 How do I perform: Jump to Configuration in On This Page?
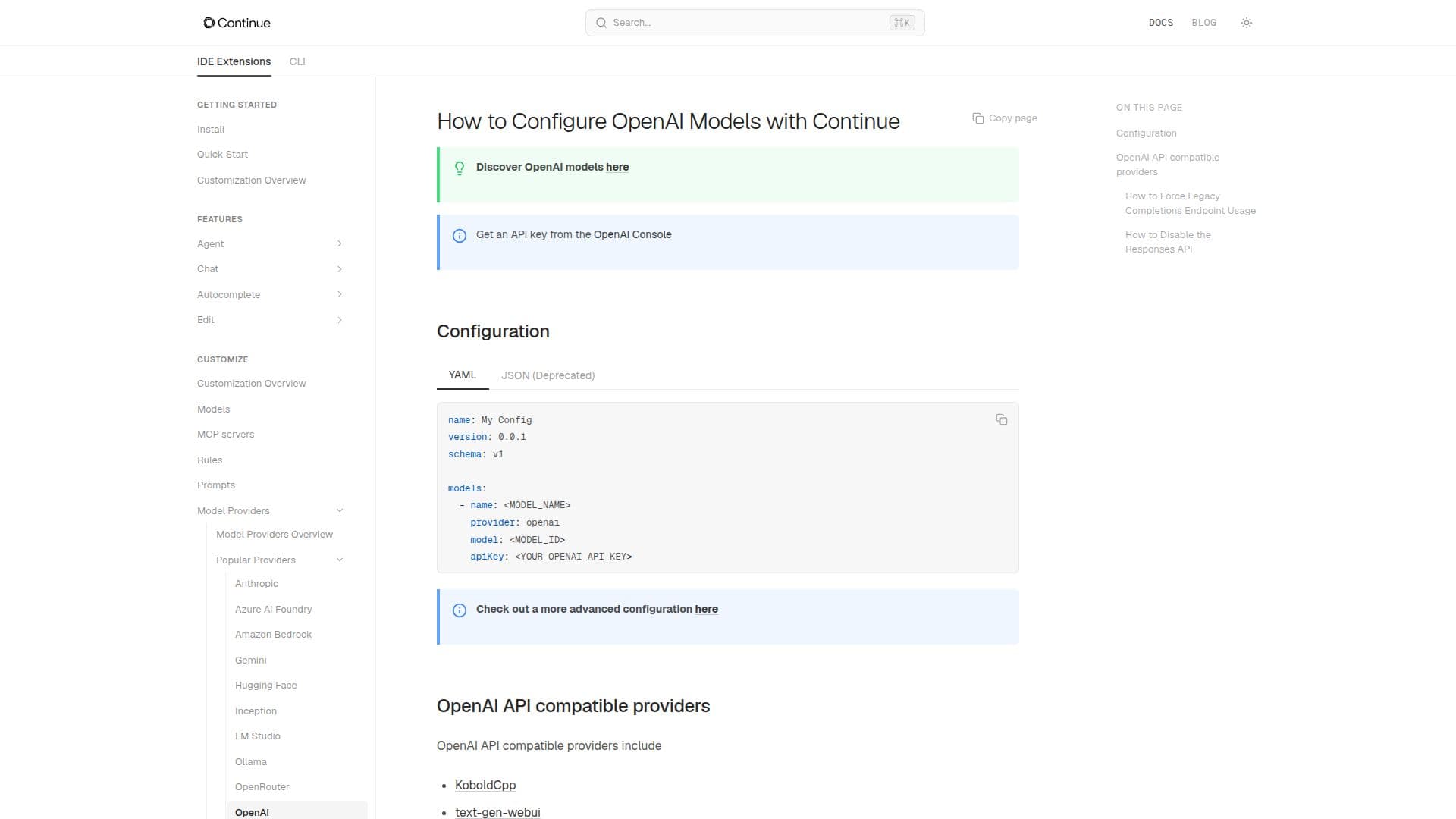1146,133
